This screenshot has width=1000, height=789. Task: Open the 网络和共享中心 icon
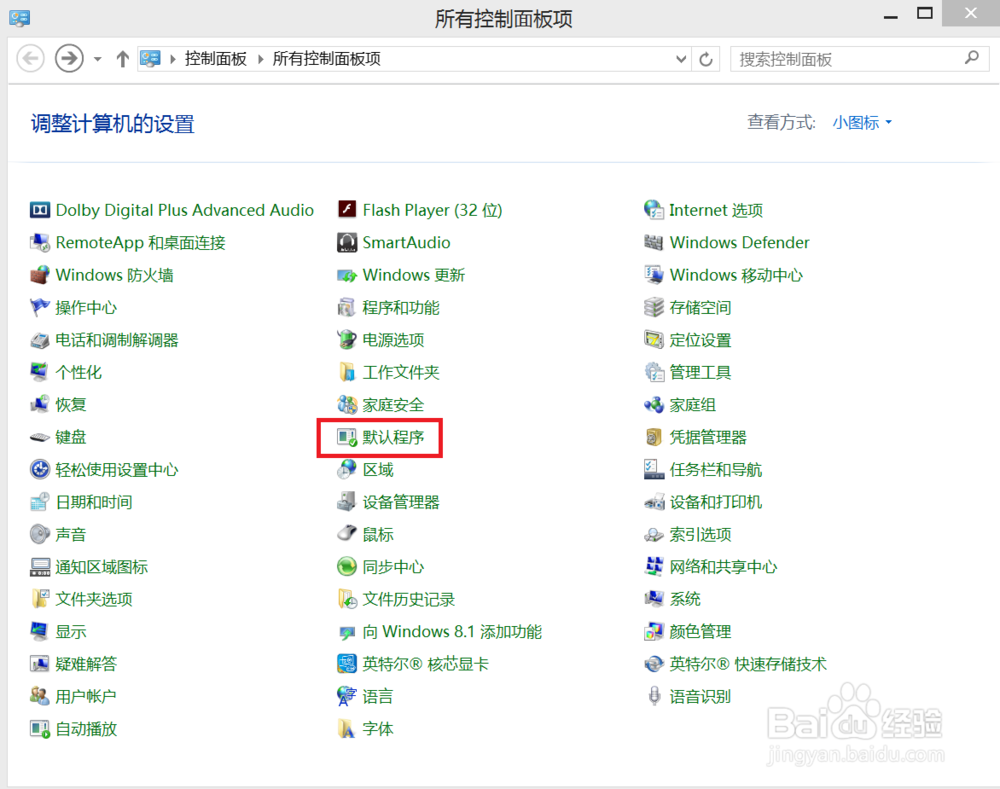click(654, 566)
